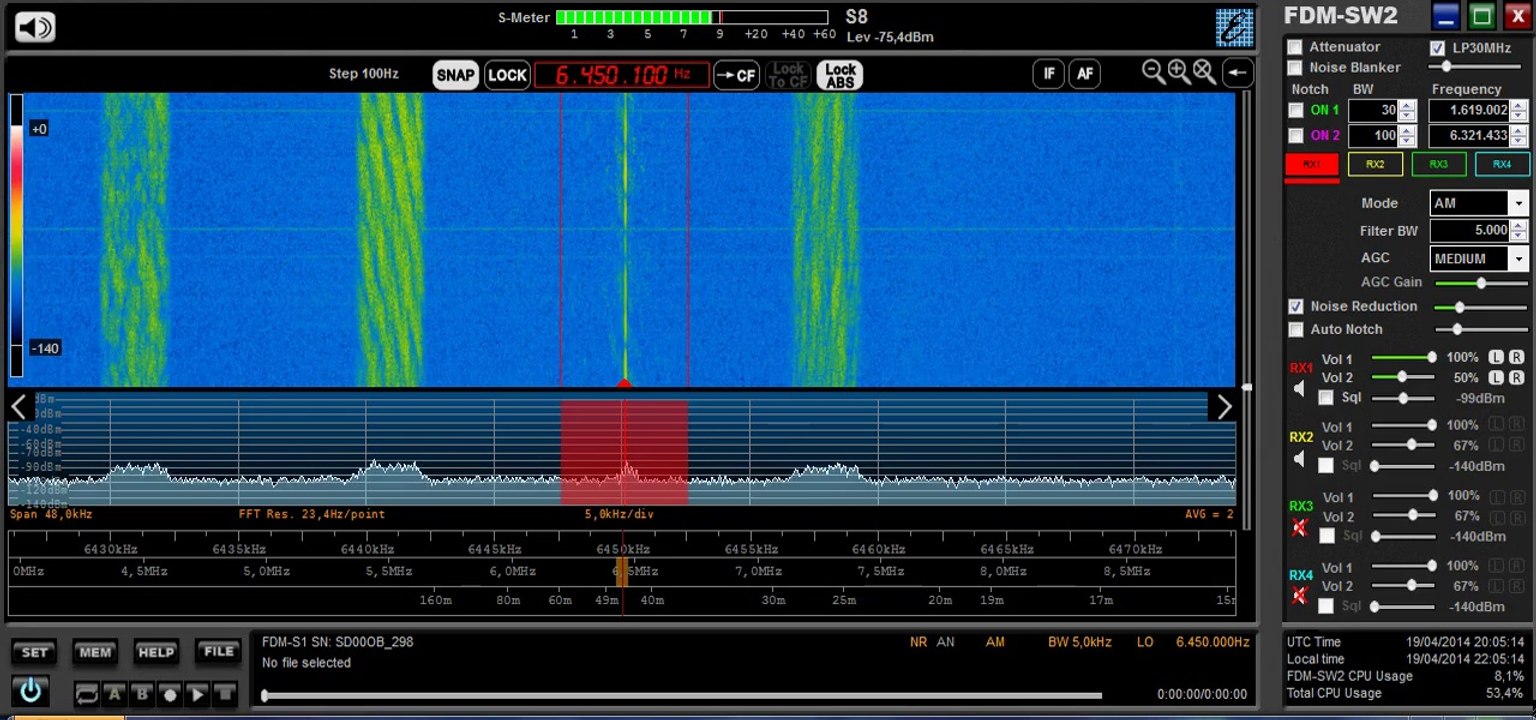This screenshot has width=1536, height=720.
Task: Click the left-arrow button beside zoom icons
Action: tap(1237, 73)
